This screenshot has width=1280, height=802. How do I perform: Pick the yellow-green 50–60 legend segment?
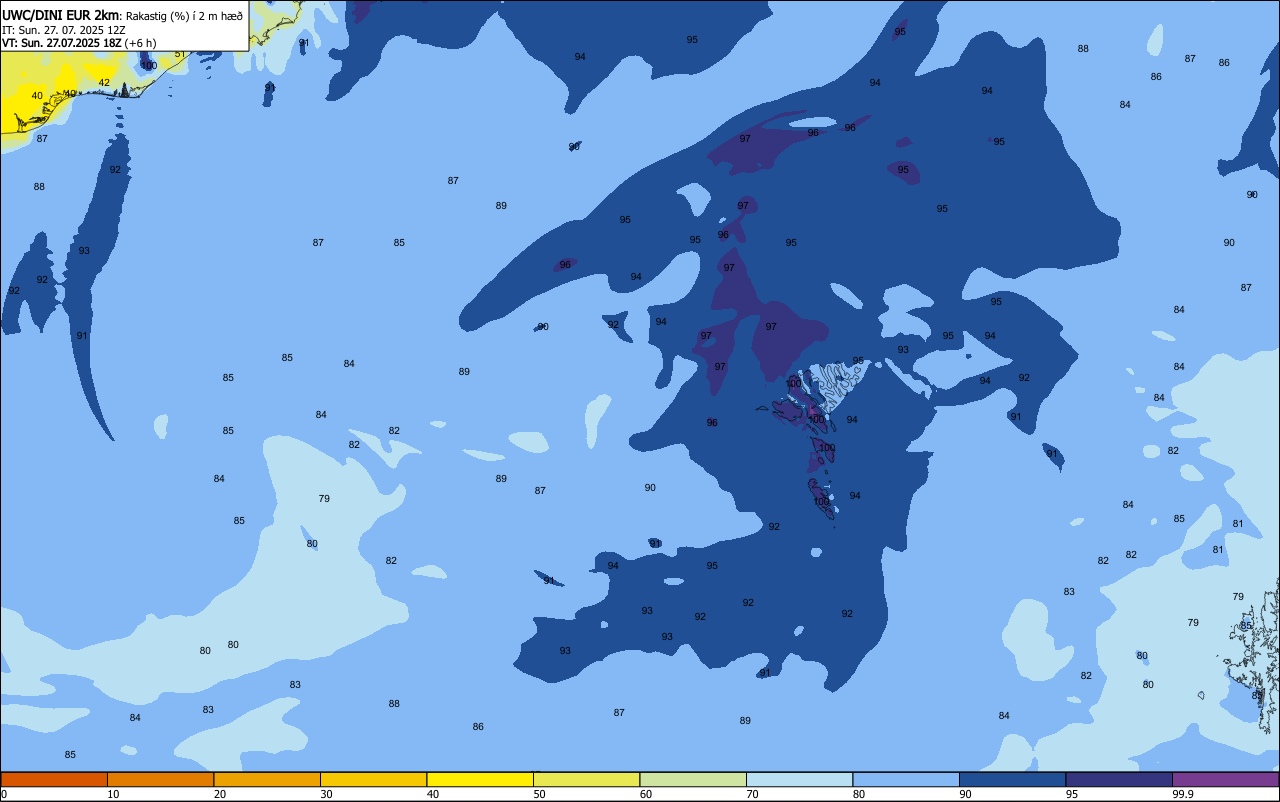click(x=586, y=779)
